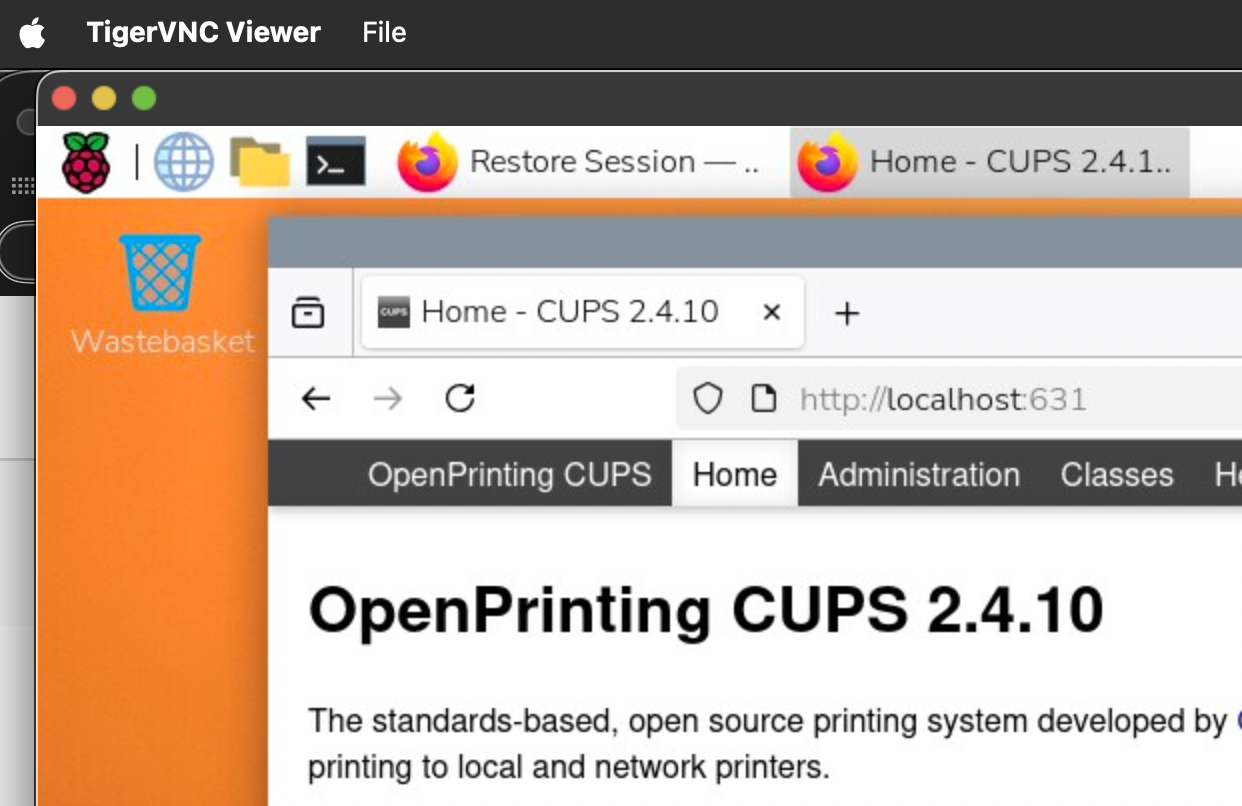
Task: Open the Wastebasket desktop icon
Action: [161, 295]
